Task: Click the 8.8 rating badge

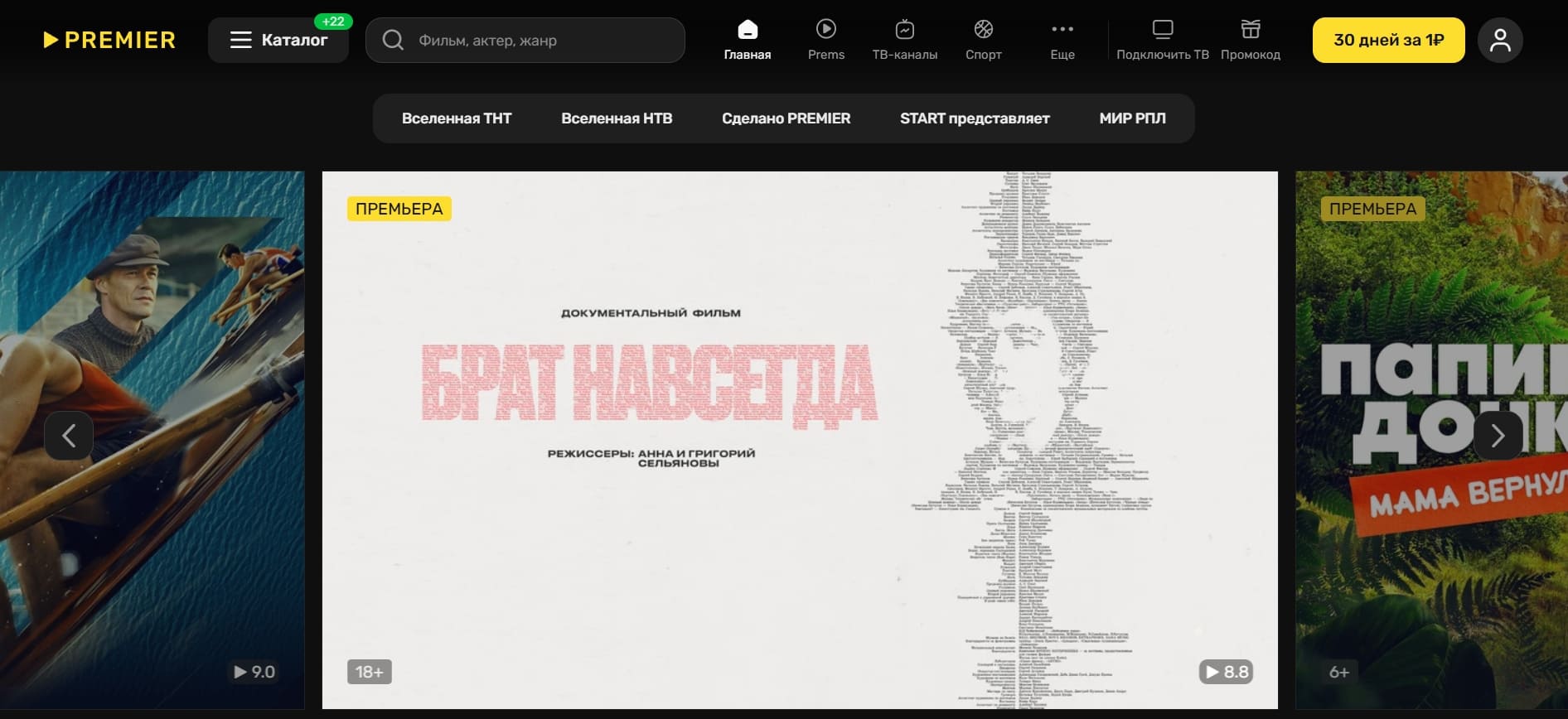Action: 1226,672
